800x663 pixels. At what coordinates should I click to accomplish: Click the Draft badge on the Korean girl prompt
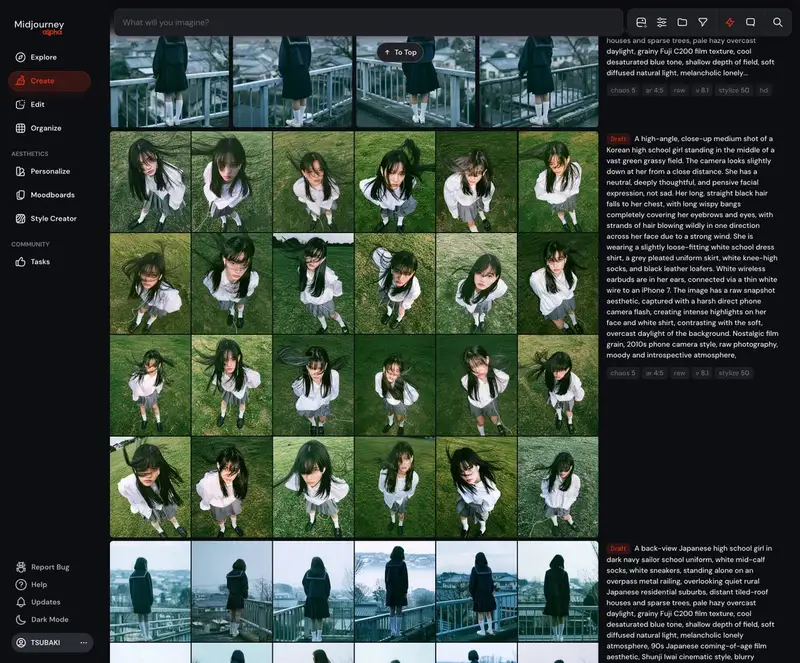[x=618, y=139]
